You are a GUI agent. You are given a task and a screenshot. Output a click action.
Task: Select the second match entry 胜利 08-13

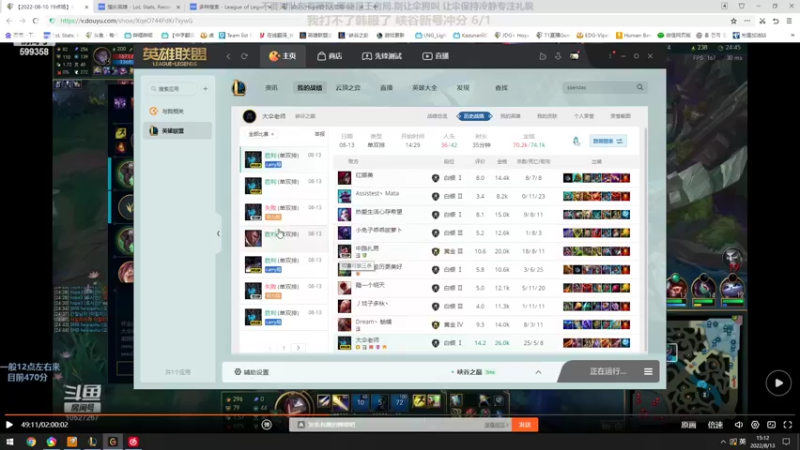tap(284, 185)
